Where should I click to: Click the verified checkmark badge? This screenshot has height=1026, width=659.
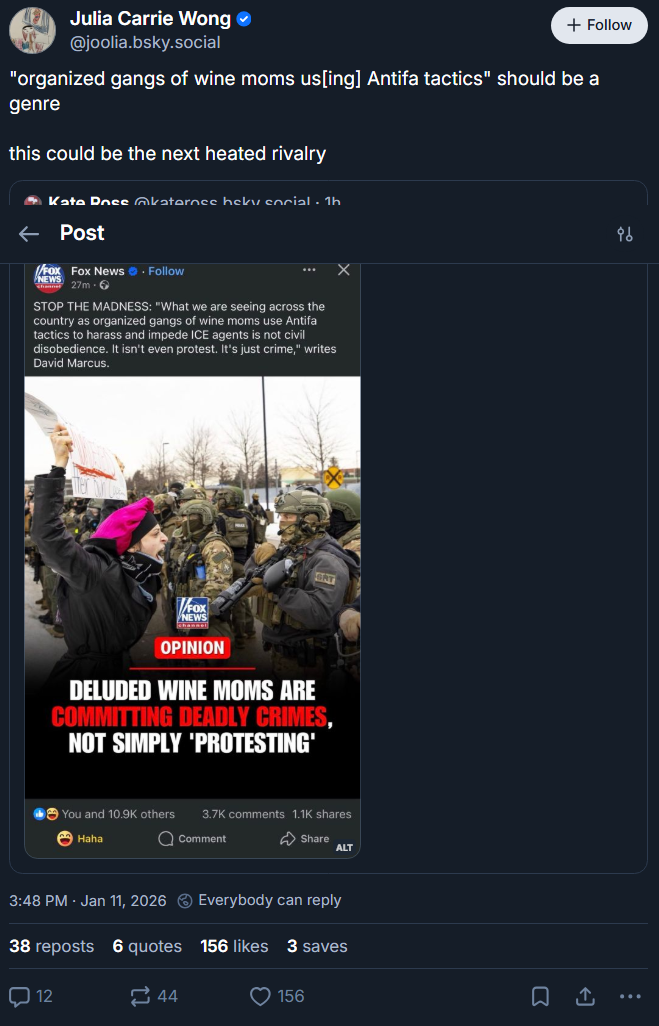click(x=244, y=19)
